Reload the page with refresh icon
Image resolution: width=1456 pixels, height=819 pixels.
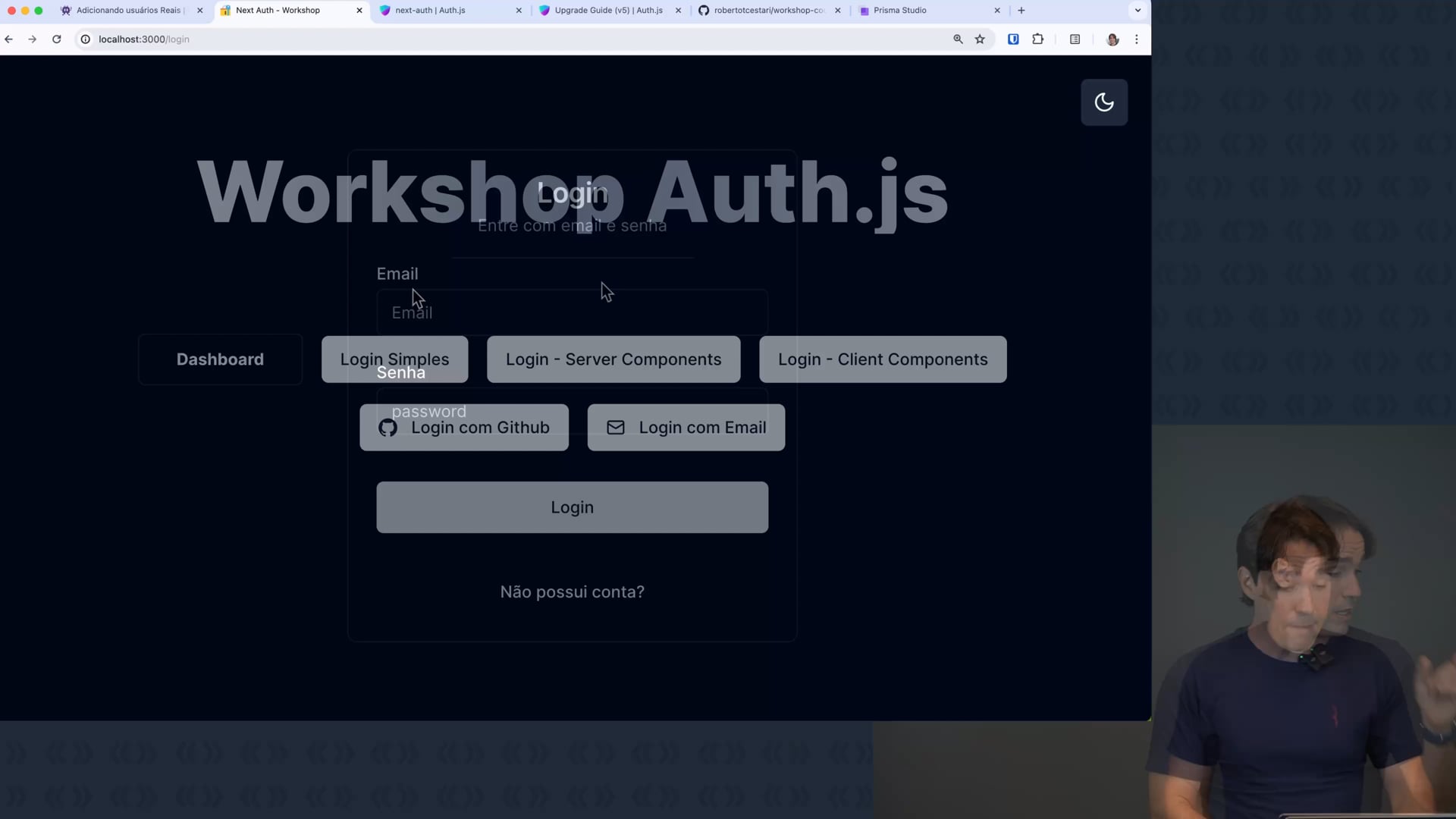[56, 39]
